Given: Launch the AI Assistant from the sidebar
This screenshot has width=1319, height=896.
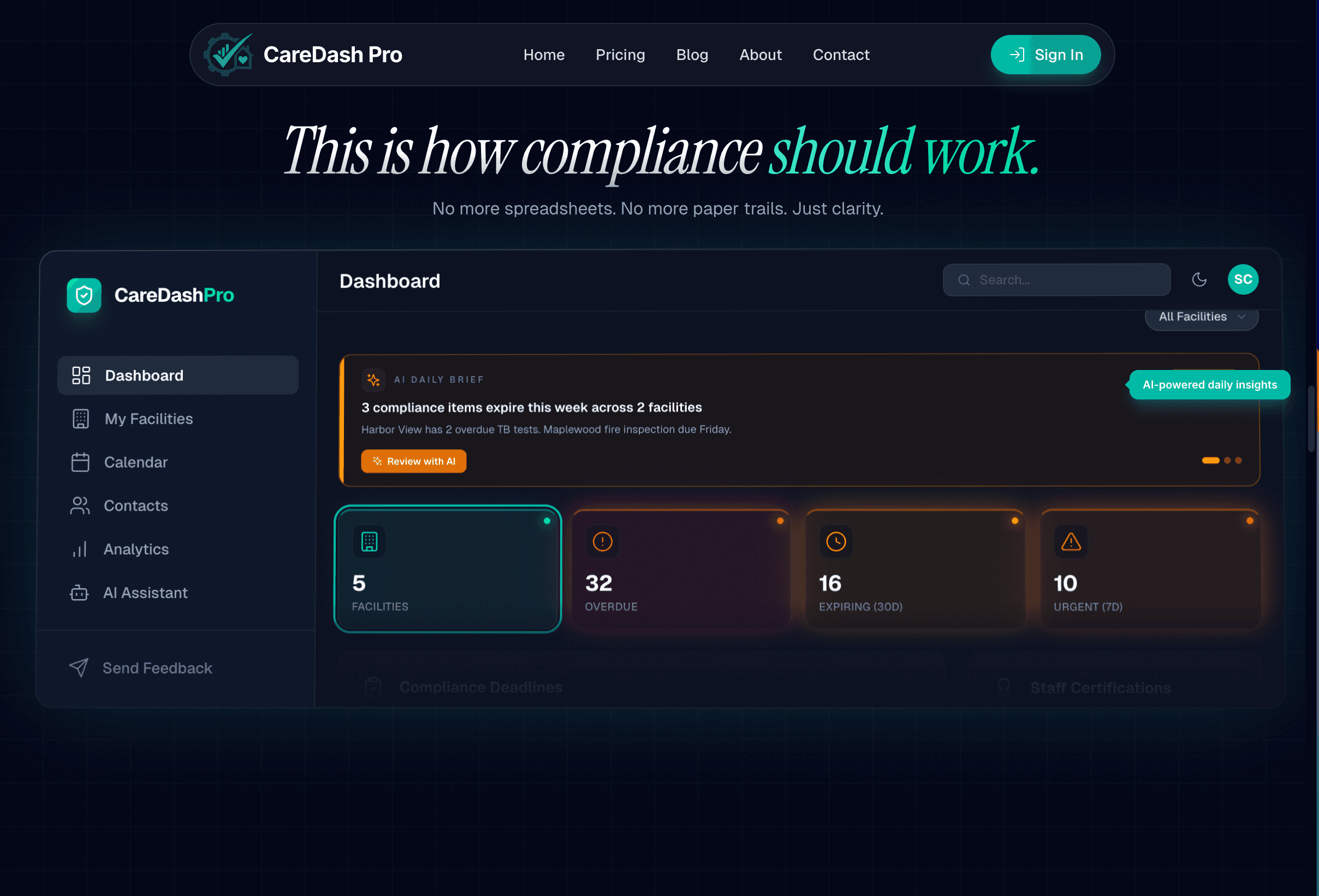Looking at the screenshot, I should point(146,593).
